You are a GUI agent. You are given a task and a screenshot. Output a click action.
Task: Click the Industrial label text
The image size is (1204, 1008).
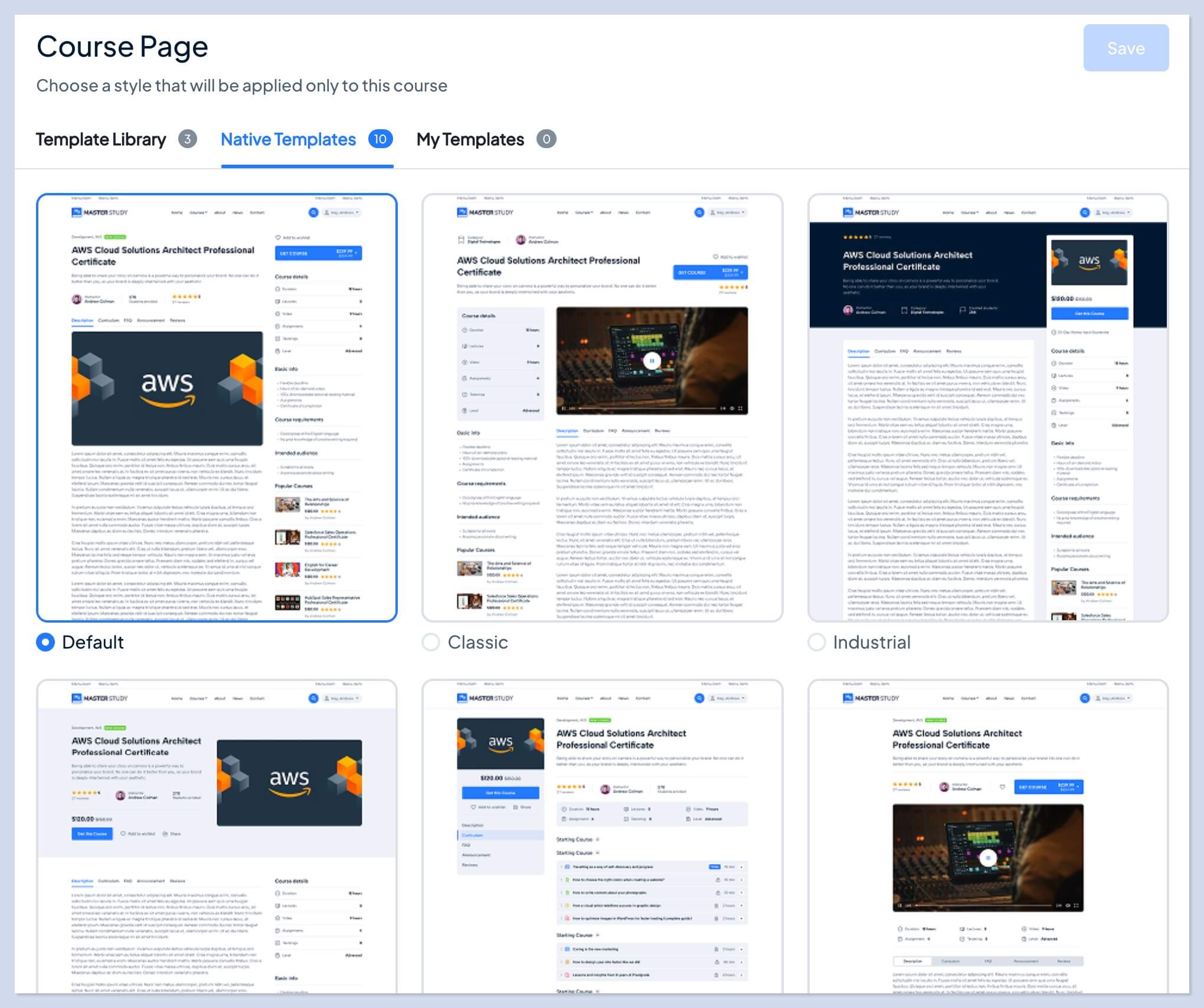872,642
